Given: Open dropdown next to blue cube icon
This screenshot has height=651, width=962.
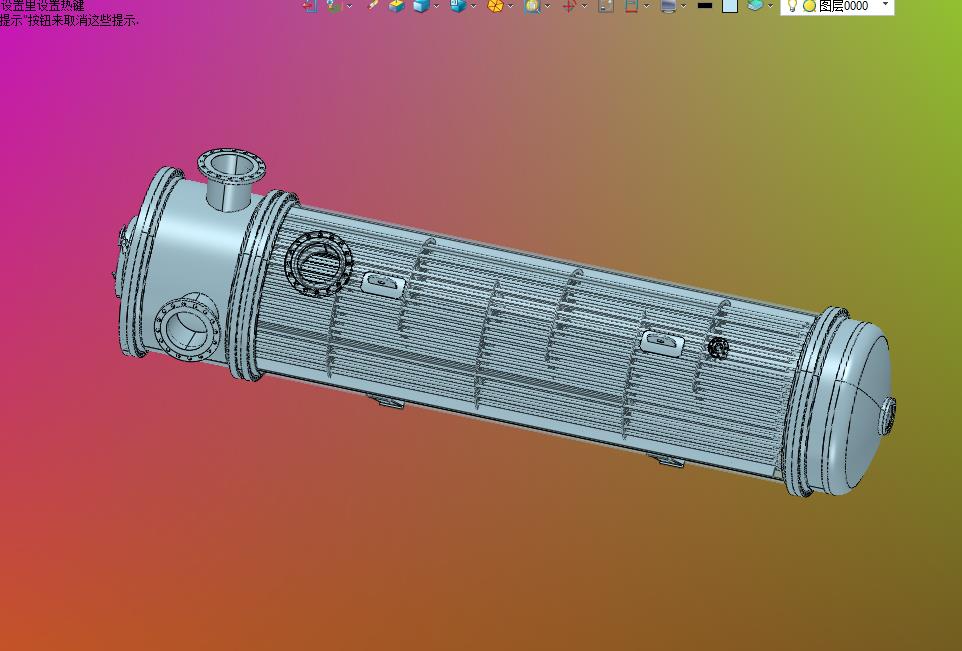Looking at the screenshot, I should [436, 6].
